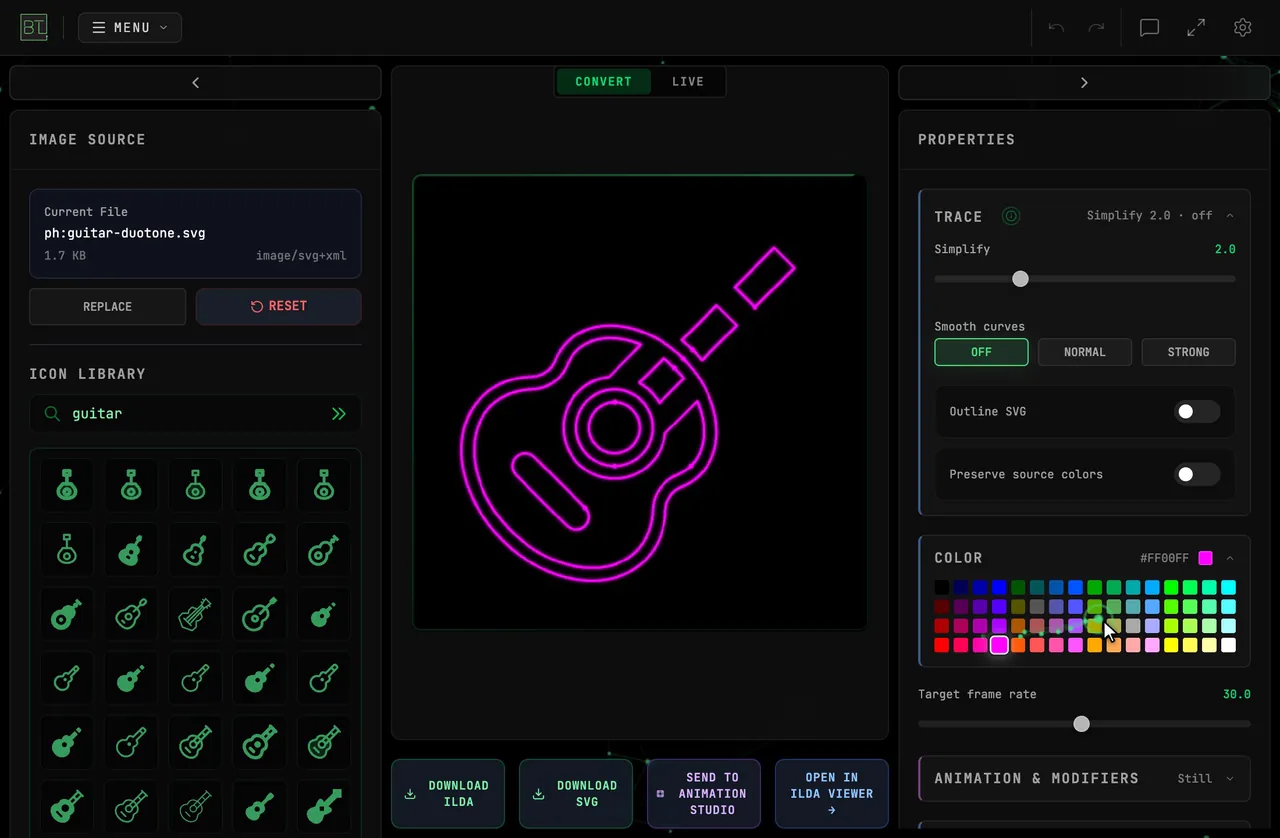The image size is (1280, 838).
Task: Select the white color swatch
Action: click(x=1229, y=645)
